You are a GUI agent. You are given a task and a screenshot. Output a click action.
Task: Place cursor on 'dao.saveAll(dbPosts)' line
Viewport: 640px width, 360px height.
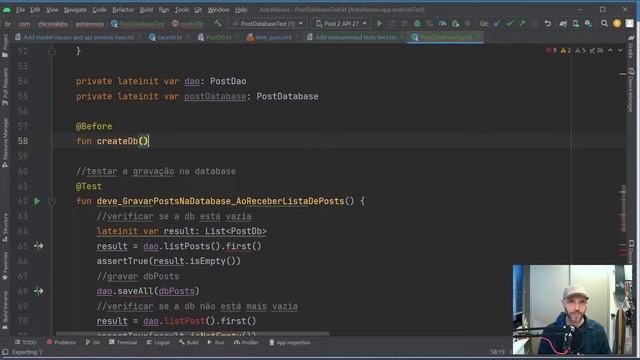click(148, 291)
